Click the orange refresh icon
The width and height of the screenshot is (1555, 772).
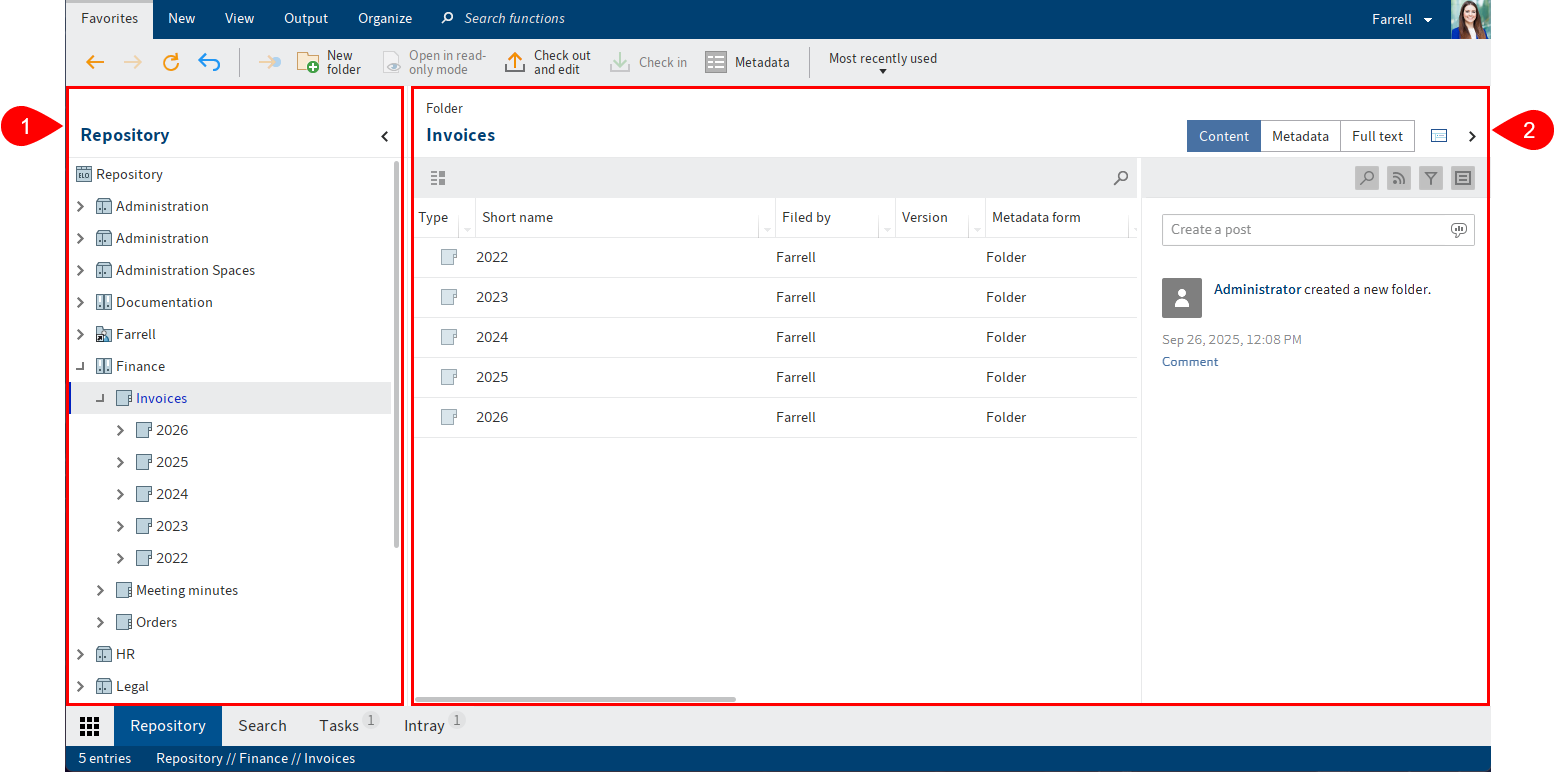pos(171,62)
